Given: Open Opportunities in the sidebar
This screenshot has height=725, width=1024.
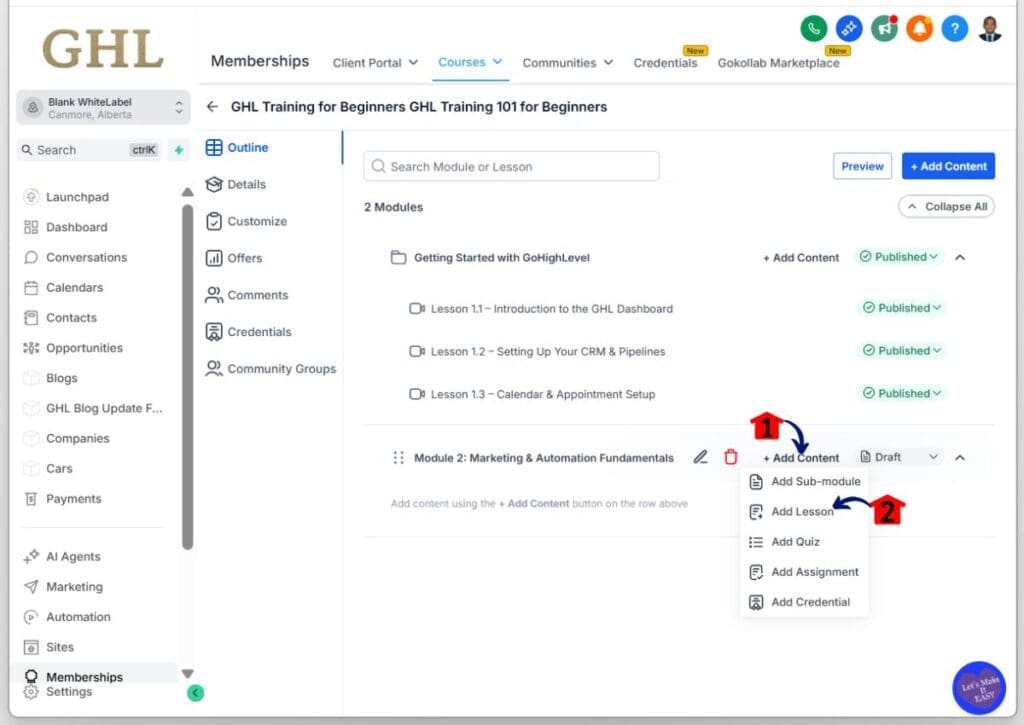Looking at the screenshot, I should [x=83, y=347].
